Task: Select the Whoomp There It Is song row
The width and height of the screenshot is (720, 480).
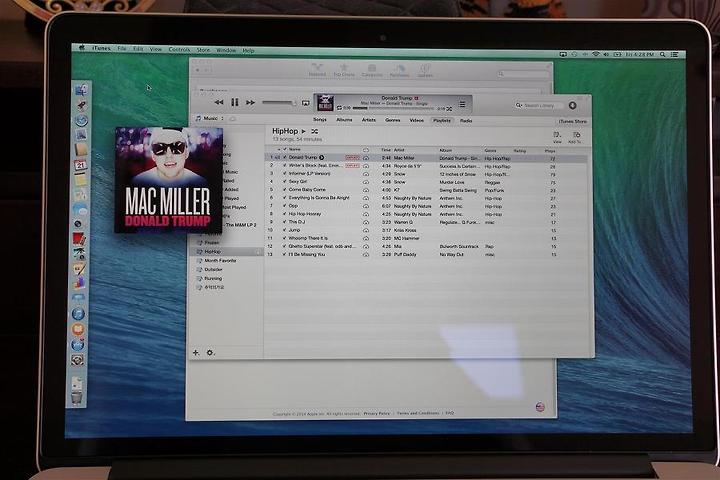Action: 426,238
